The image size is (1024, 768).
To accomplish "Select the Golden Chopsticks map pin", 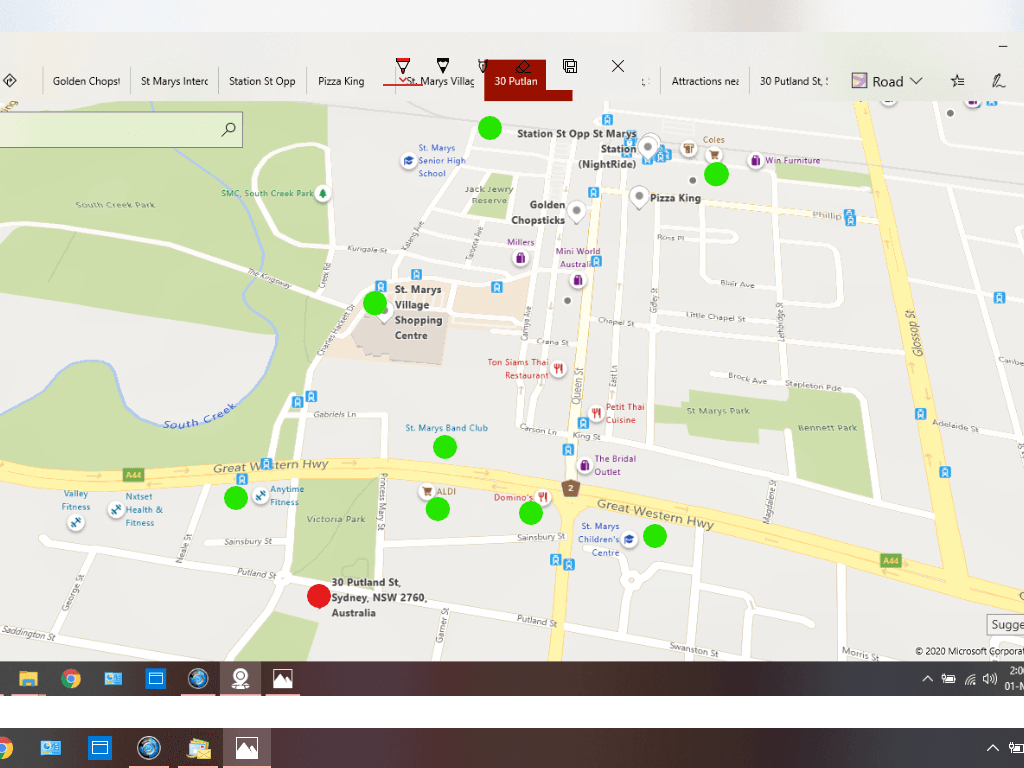I will pos(576,210).
